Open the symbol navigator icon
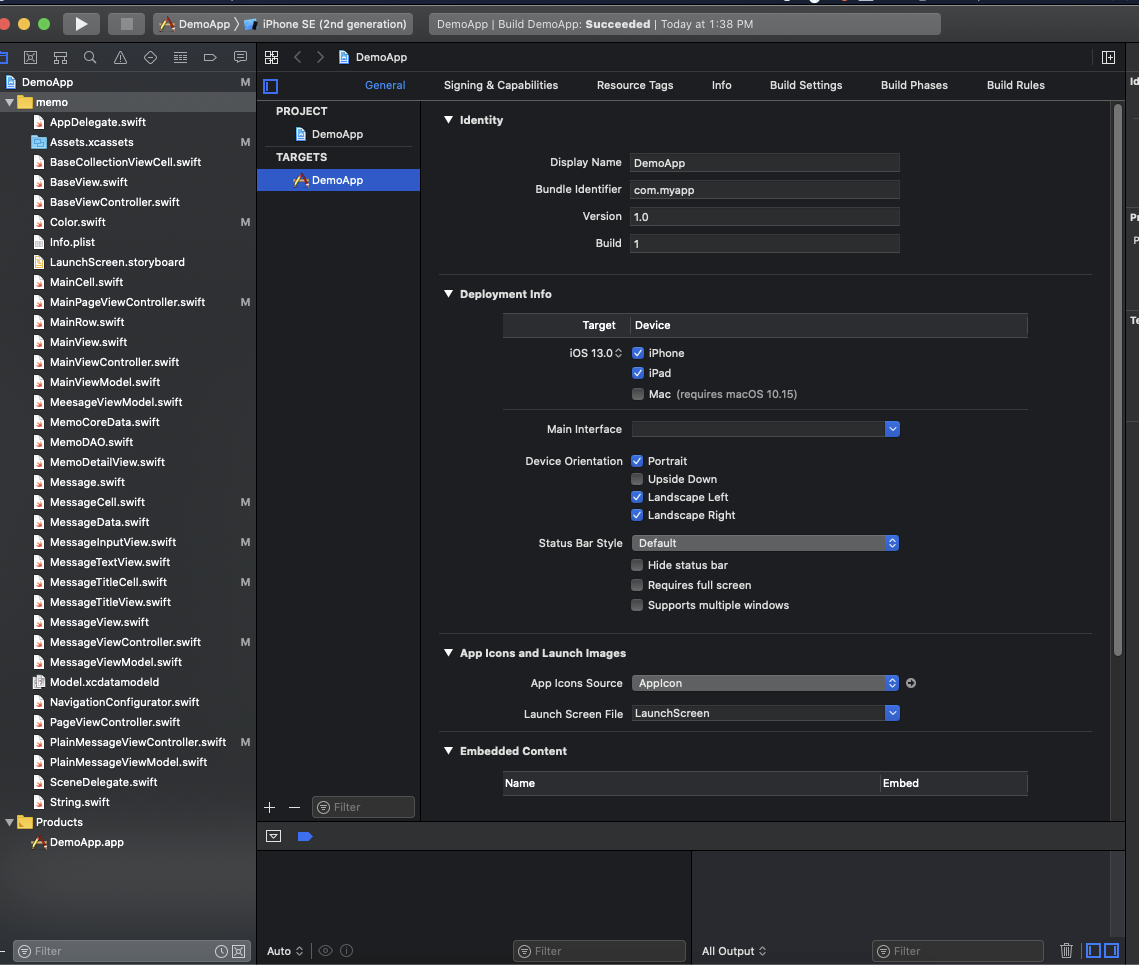 pos(60,57)
